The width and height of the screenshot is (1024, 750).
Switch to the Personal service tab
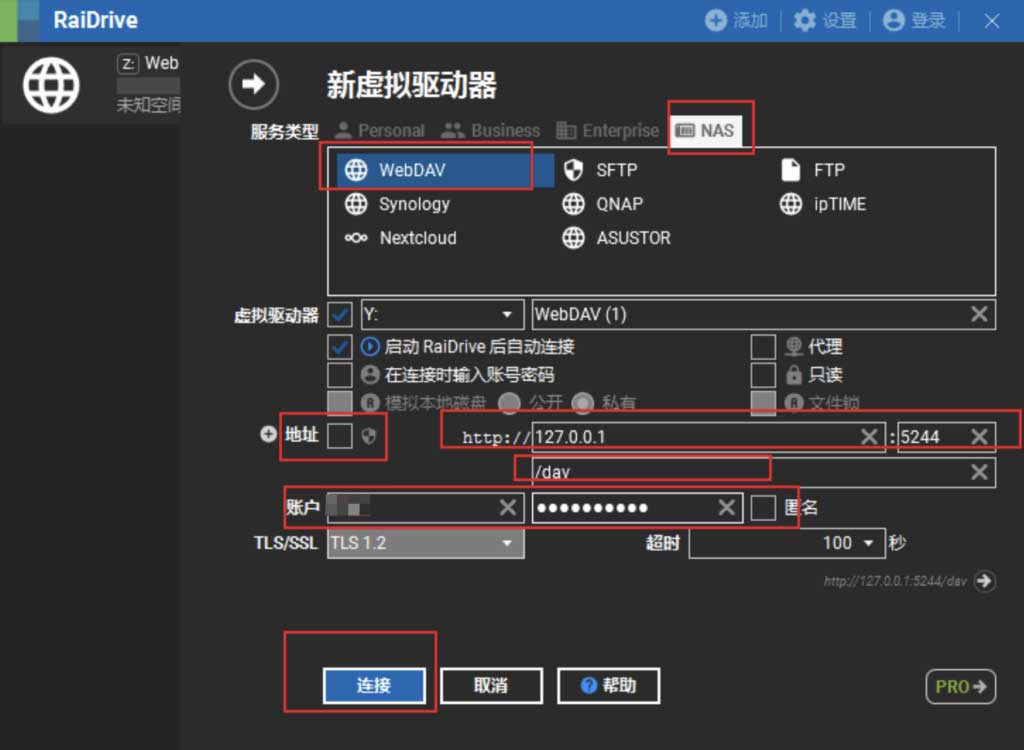click(379, 130)
